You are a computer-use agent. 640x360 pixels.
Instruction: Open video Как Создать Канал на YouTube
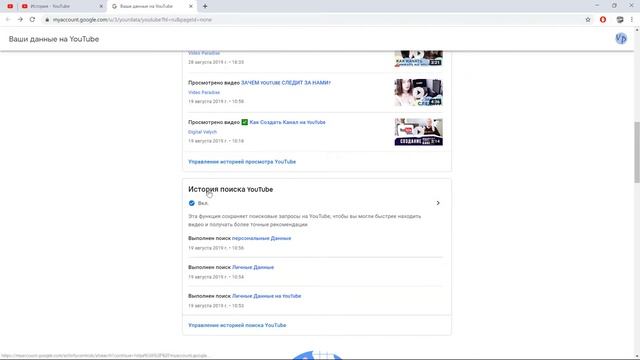[x=287, y=122]
